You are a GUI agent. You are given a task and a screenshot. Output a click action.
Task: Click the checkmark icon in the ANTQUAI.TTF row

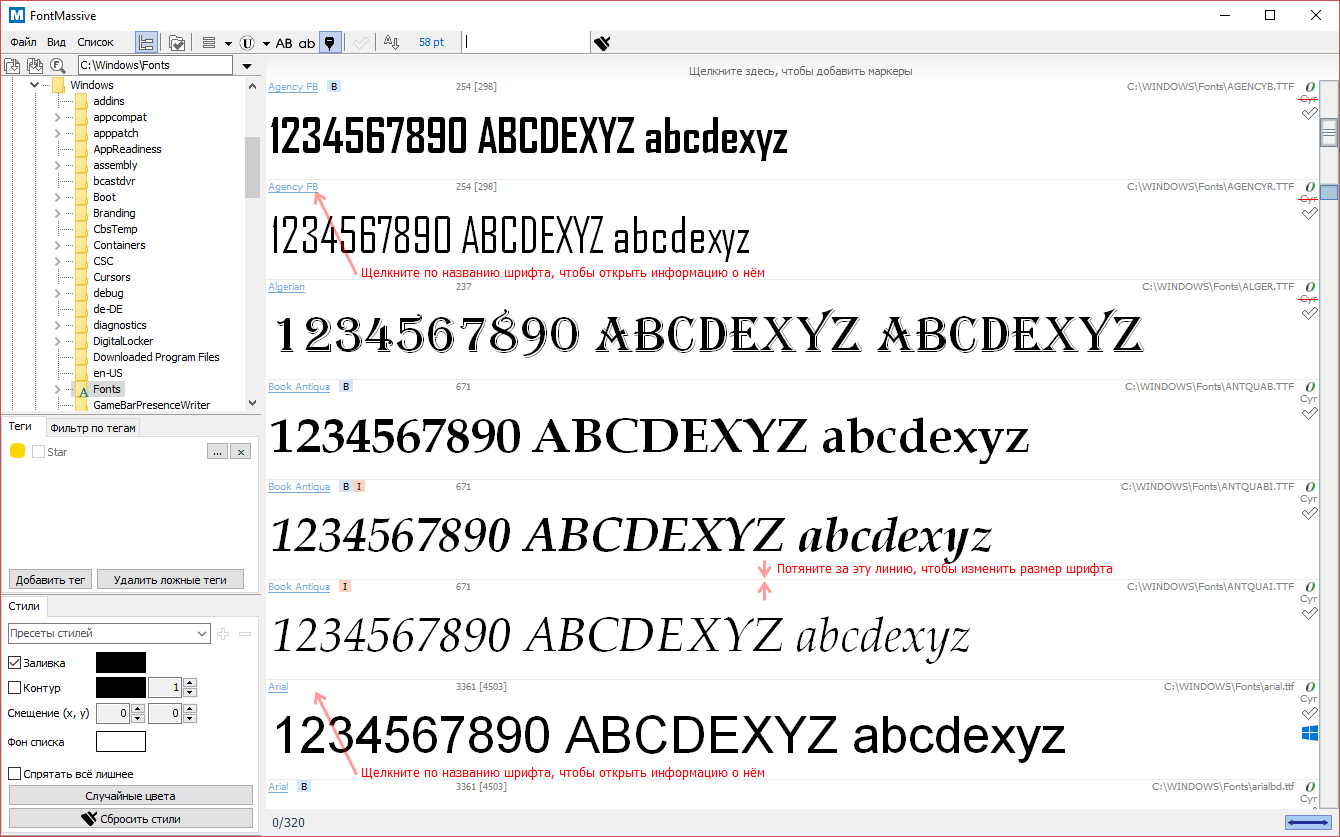[x=1309, y=613]
